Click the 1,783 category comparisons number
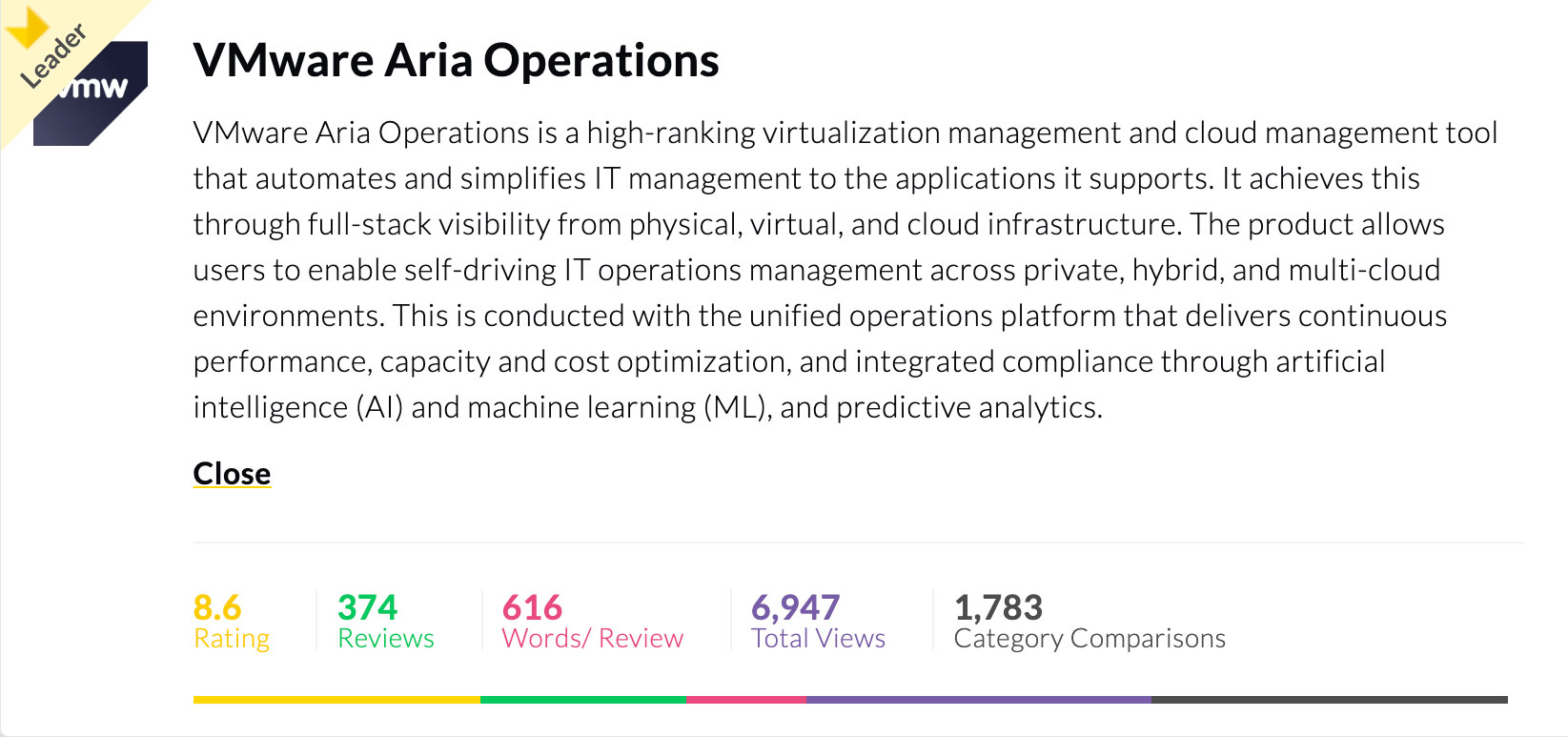The image size is (1568, 737). [x=998, y=607]
